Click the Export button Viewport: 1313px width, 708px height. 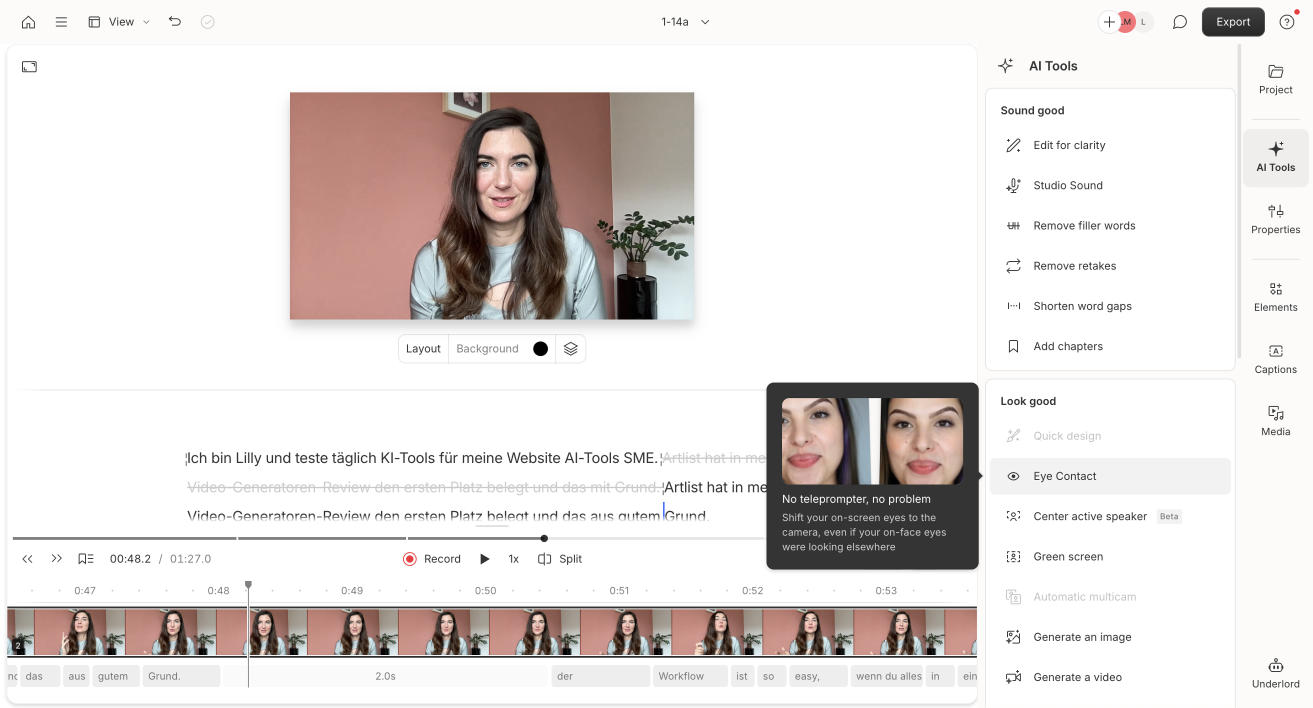coord(1233,22)
